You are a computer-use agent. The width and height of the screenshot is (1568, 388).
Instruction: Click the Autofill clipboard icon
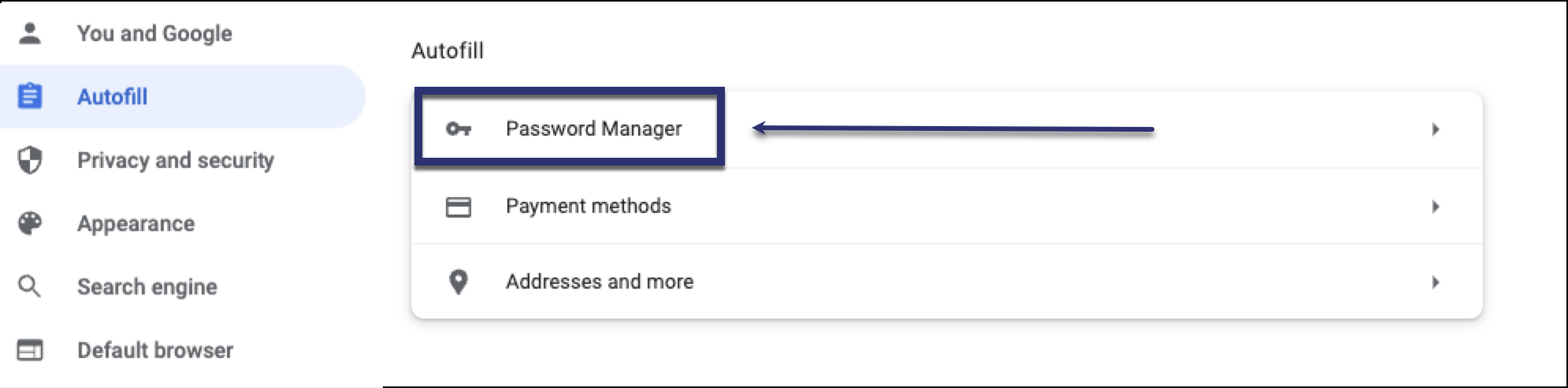30,96
